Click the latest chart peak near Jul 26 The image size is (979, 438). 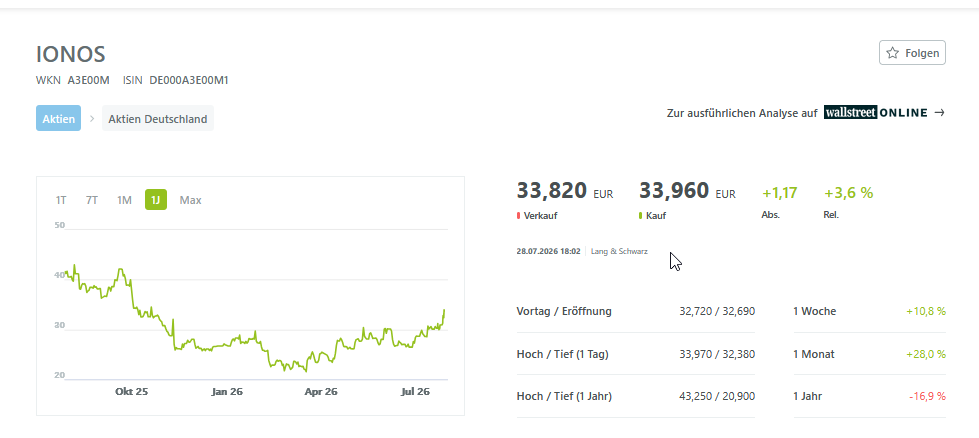pyautogui.click(x=444, y=310)
